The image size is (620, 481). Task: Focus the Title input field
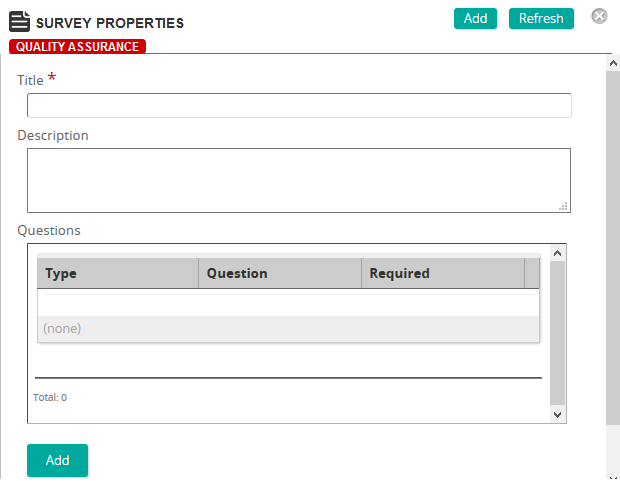299,105
